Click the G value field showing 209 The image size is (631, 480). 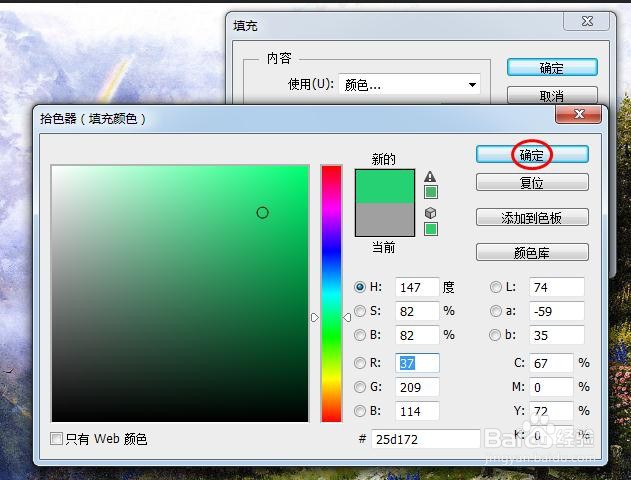coord(417,387)
